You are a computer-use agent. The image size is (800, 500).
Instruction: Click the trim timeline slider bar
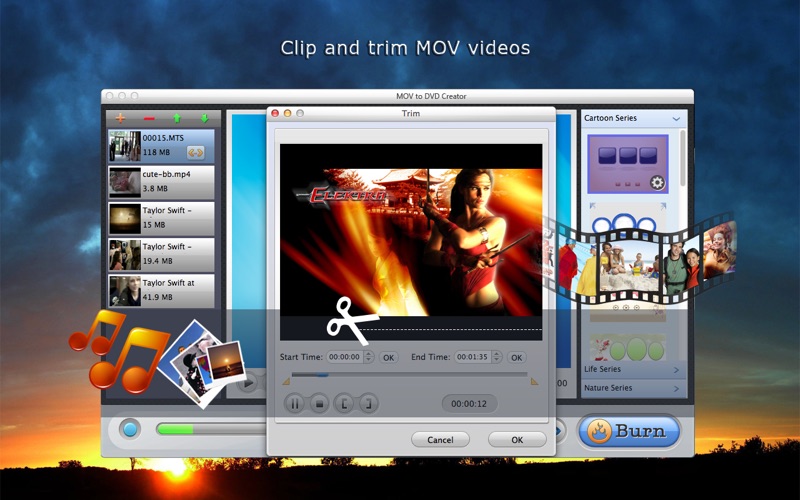pos(409,375)
